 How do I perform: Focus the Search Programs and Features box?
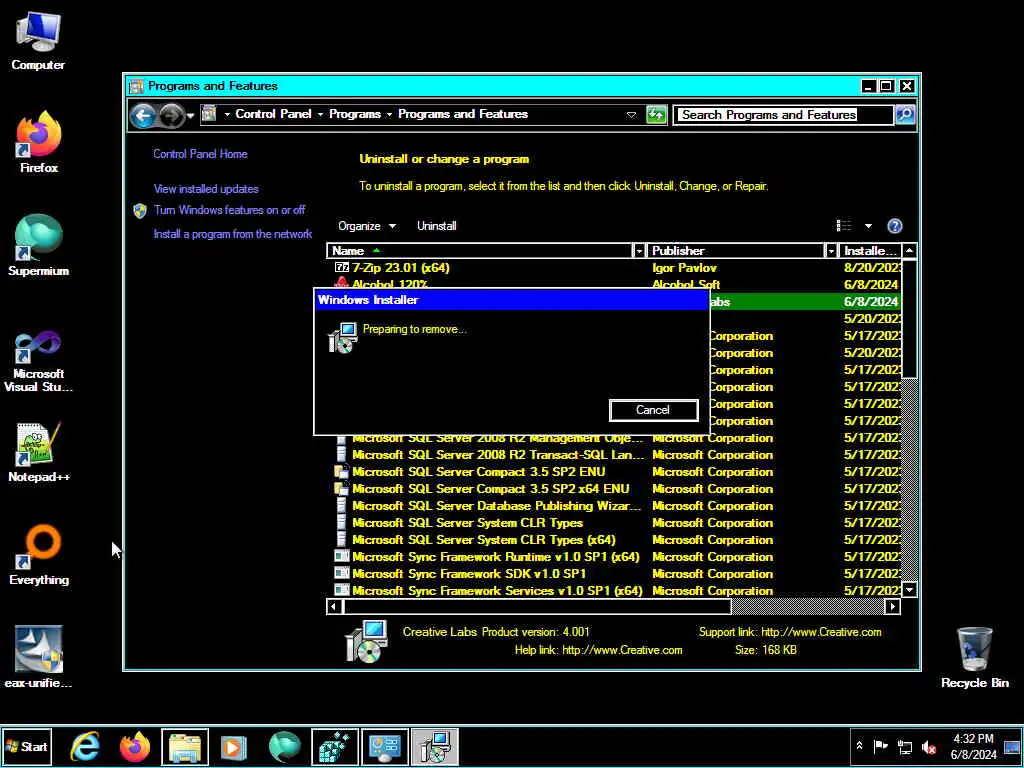pos(782,115)
